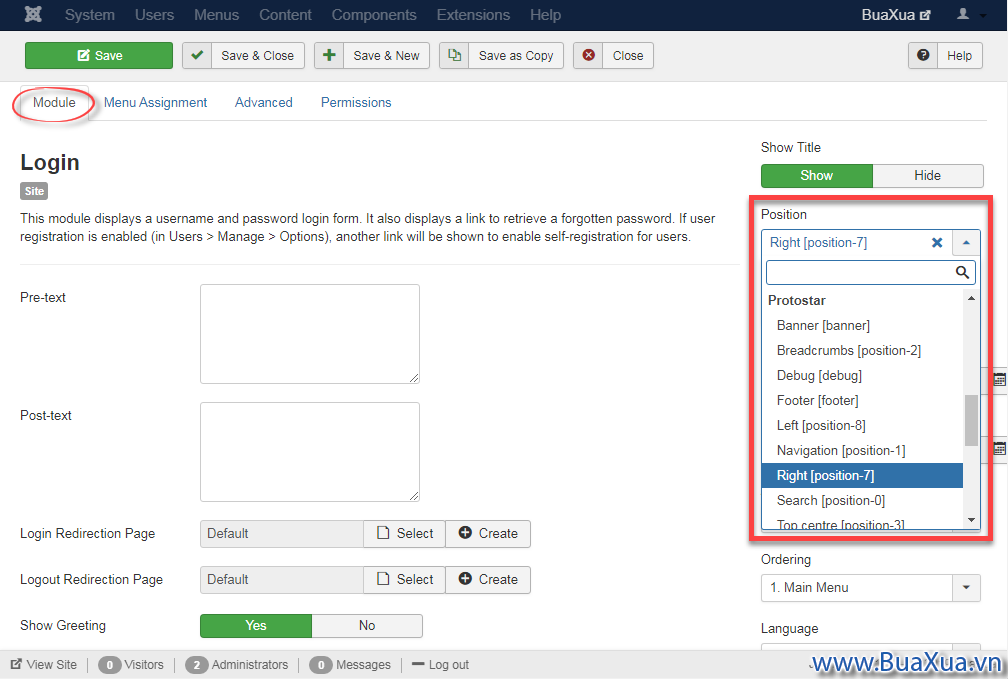This screenshot has width=1008, height=679.
Task: Click the Messages count badge
Action: point(321,665)
